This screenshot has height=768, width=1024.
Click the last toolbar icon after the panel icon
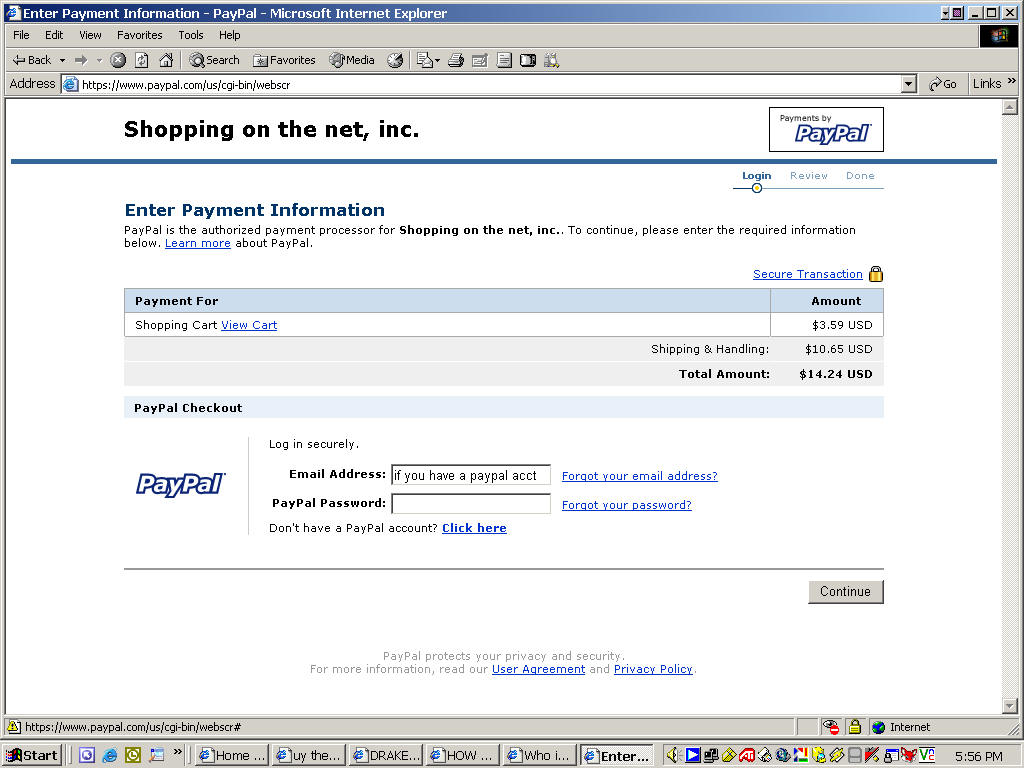(x=551, y=61)
